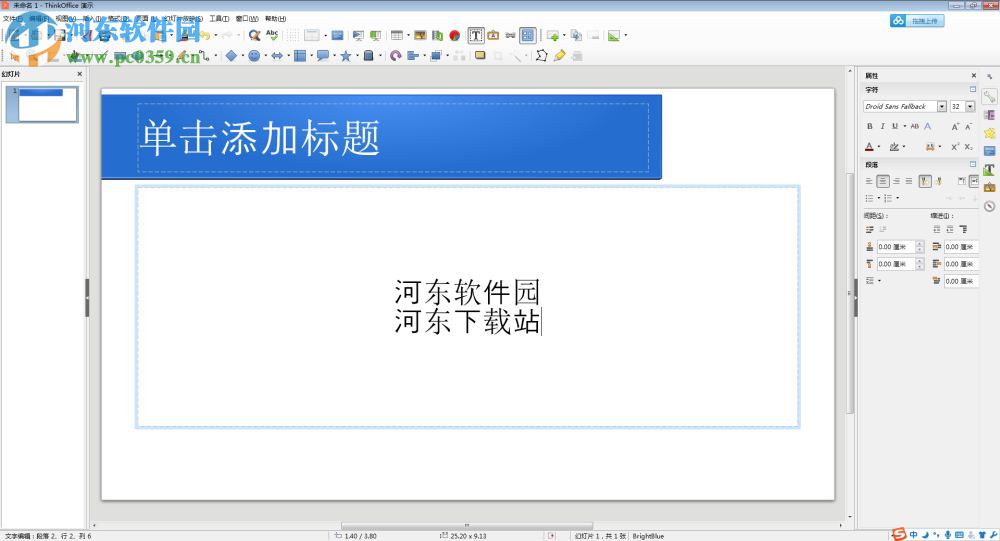Click the rotate object tool
Image resolution: width=1000 pixels, height=541 pixels.
coord(396,56)
